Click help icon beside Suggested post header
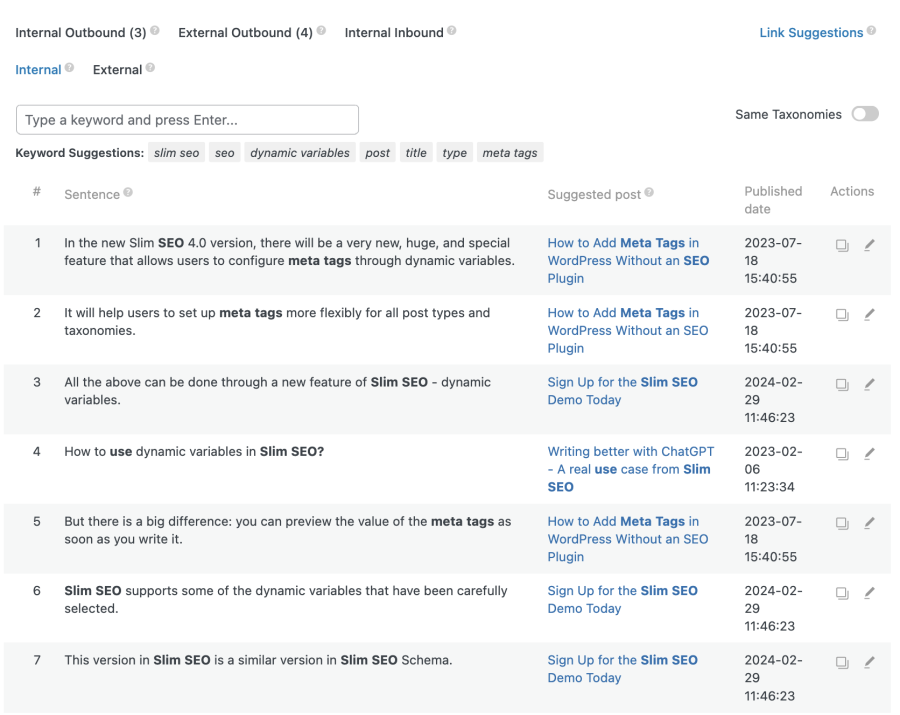 (649, 192)
